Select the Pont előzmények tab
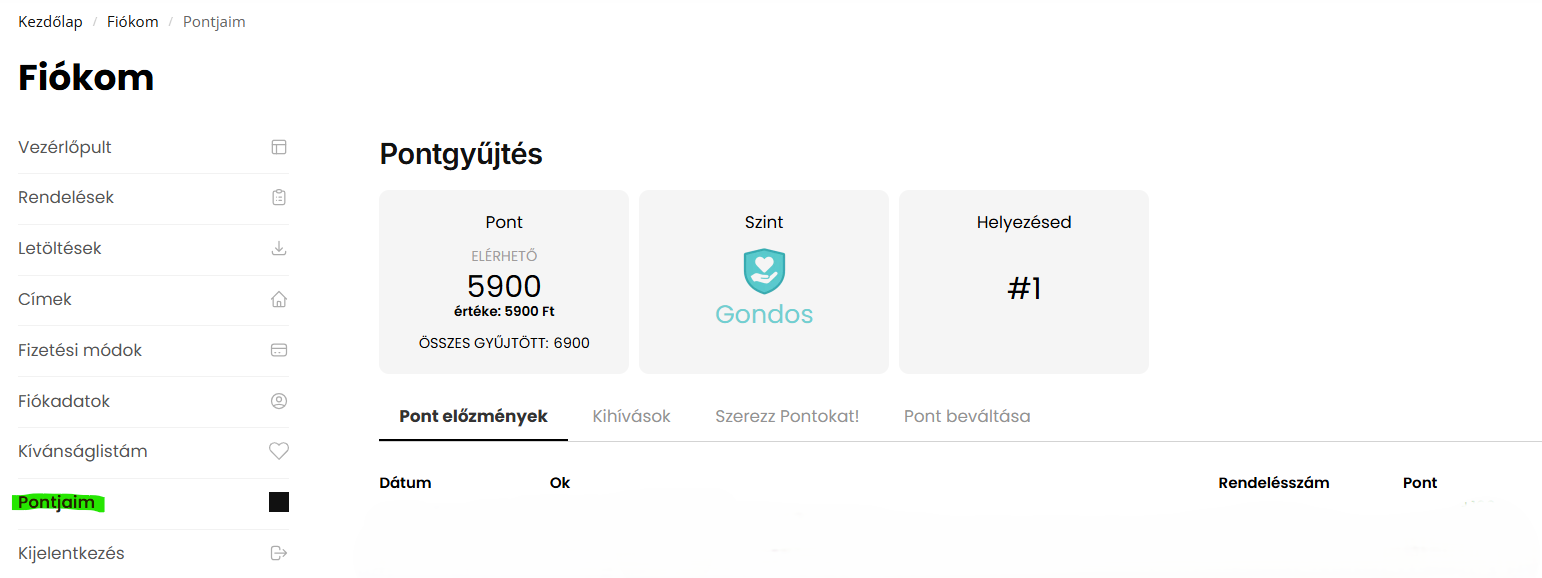Screen dimensions: 1542x578 (473, 416)
